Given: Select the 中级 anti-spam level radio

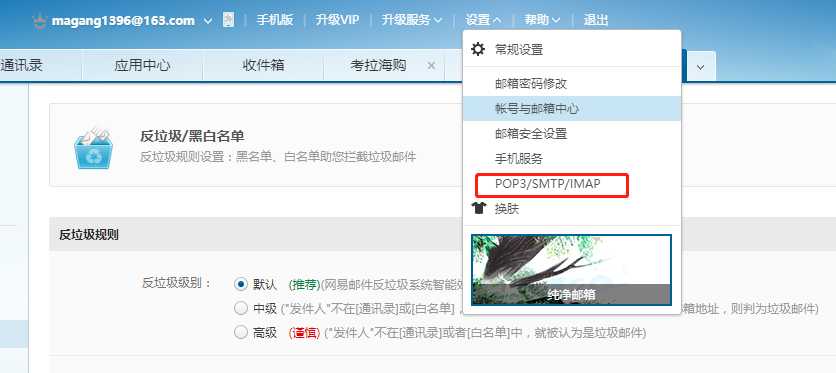Looking at the screenshot, I should [x=241, y=308].
